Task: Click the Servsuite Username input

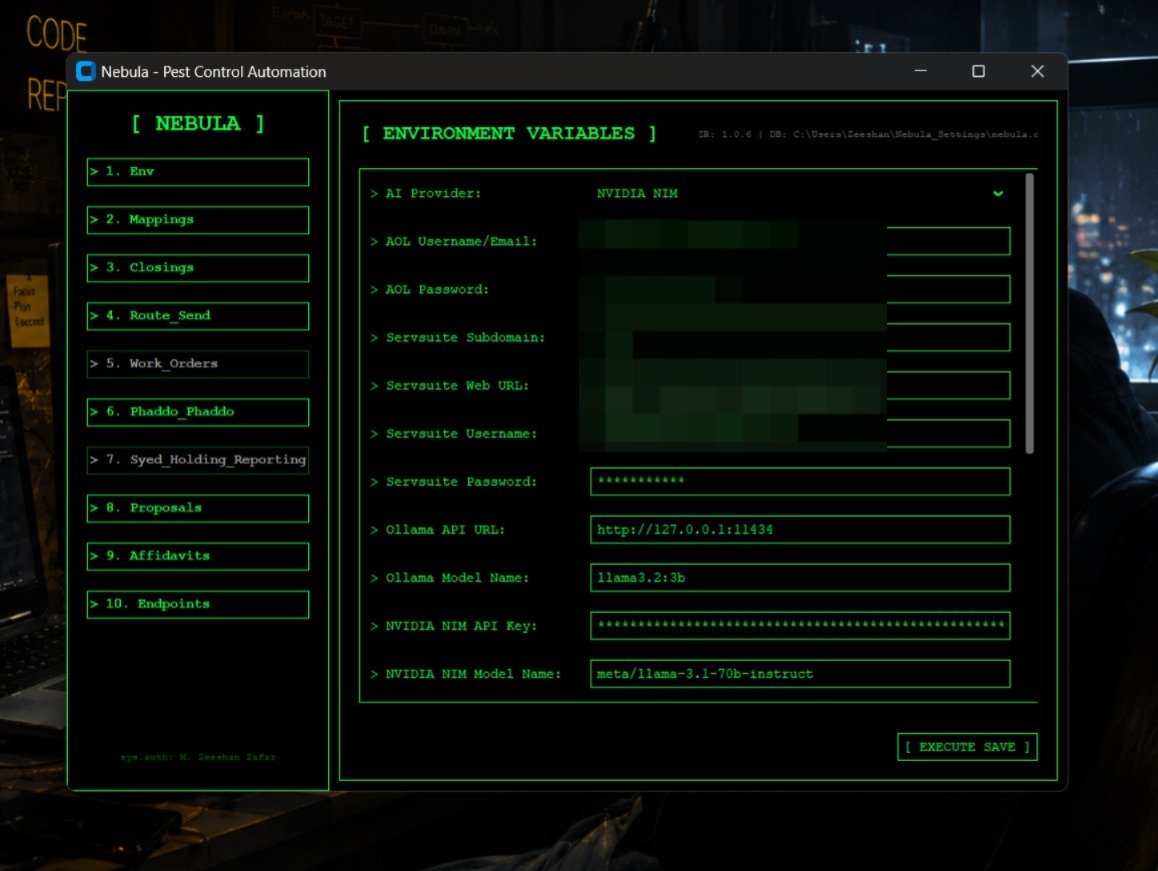Action: click(800, 434)
